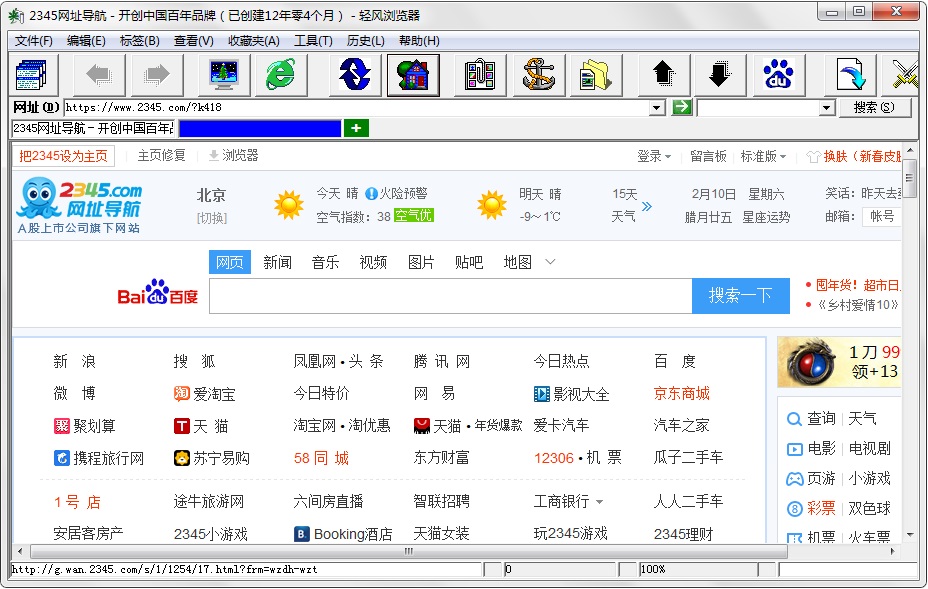Click the Baidu paw toolbar icon

tap(779, 75)
